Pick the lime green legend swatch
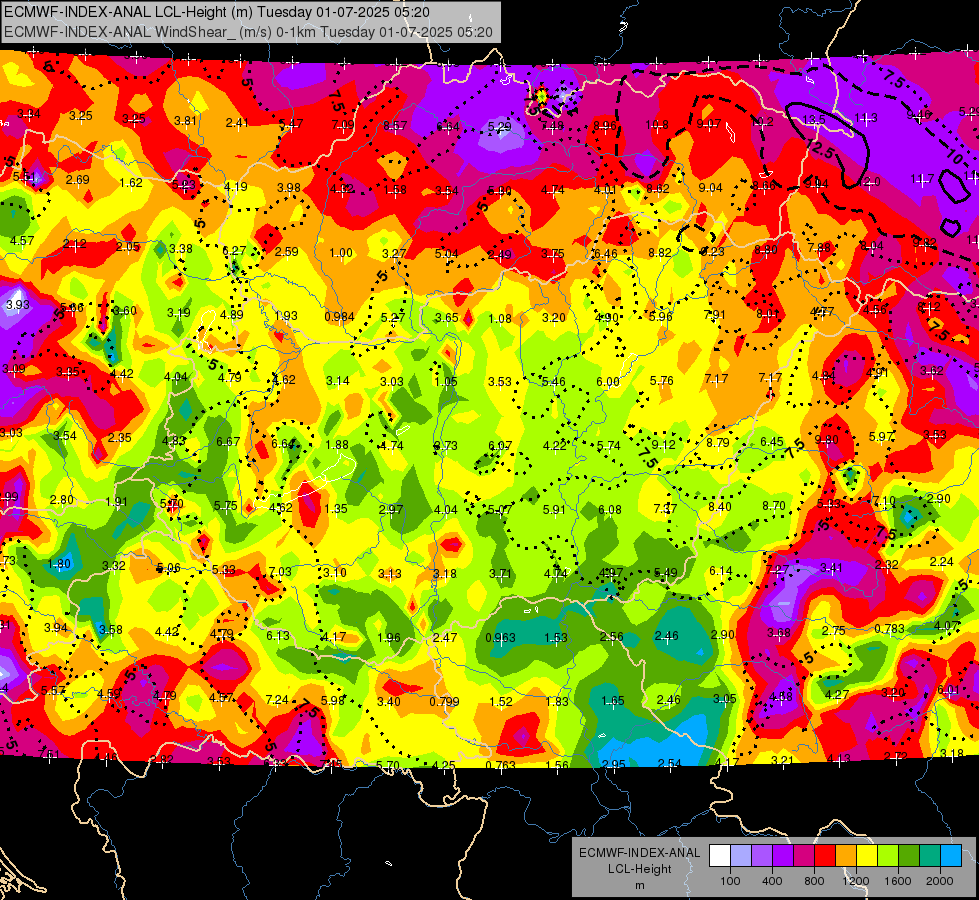The image size is (979, 900). (888, 855)
